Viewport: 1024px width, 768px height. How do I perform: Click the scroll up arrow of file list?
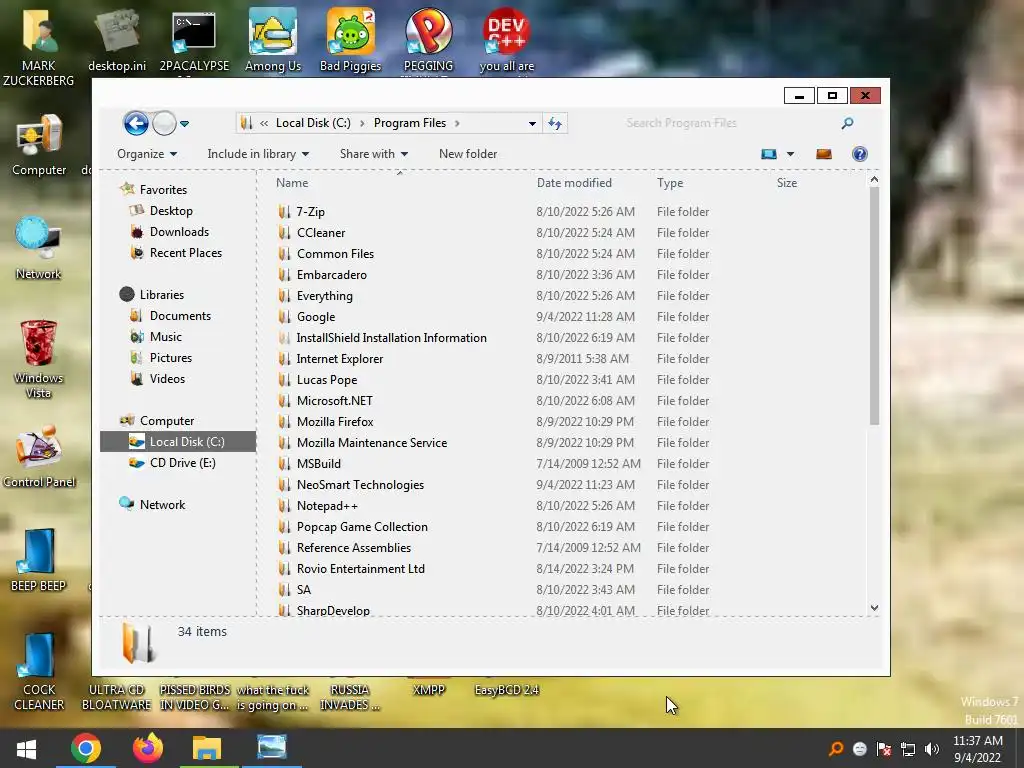[874, 180]
